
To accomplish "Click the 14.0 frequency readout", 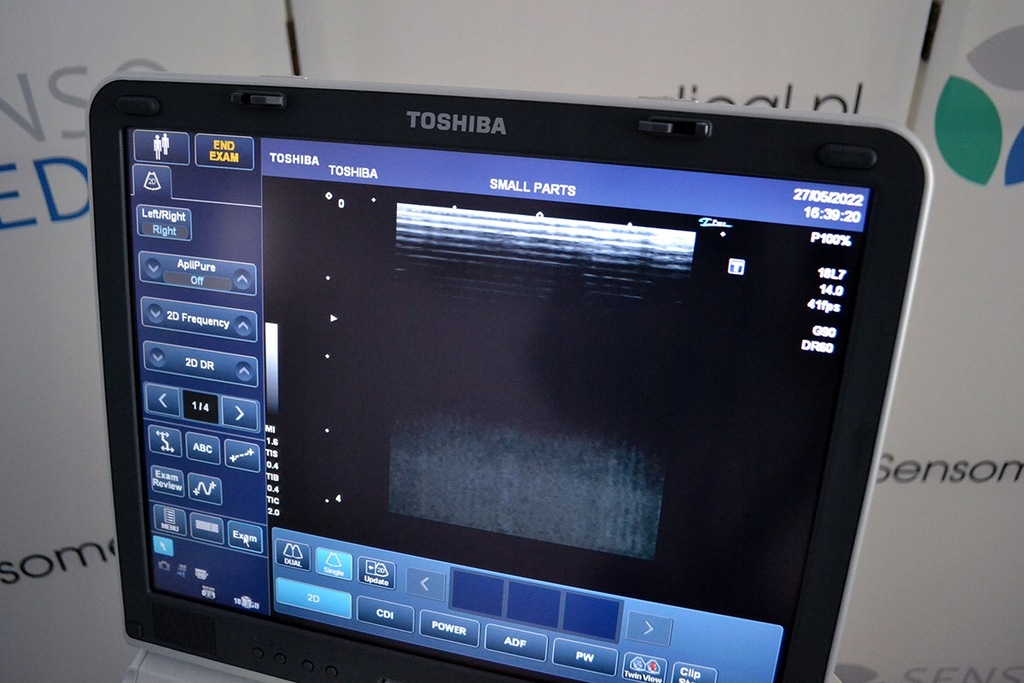I will click(x=831, y=289).
